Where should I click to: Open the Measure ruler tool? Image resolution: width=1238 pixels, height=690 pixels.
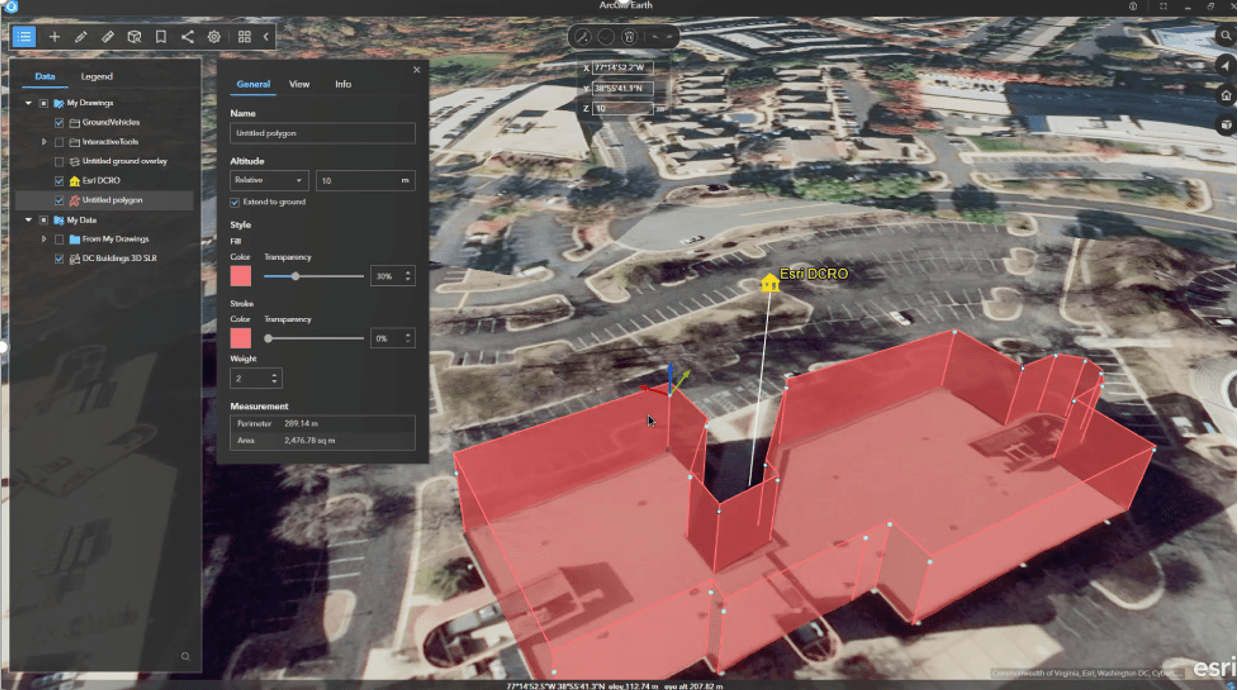[108, 37]
